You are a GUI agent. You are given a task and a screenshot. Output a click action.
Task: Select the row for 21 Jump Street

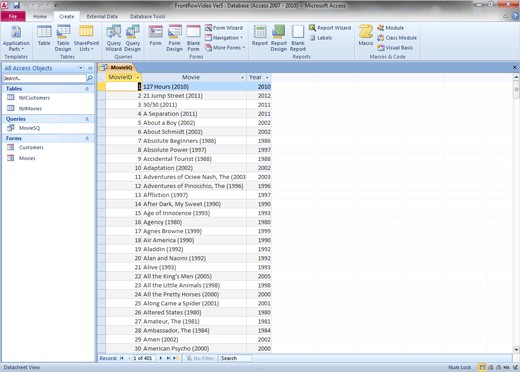(x=101, y=96)
